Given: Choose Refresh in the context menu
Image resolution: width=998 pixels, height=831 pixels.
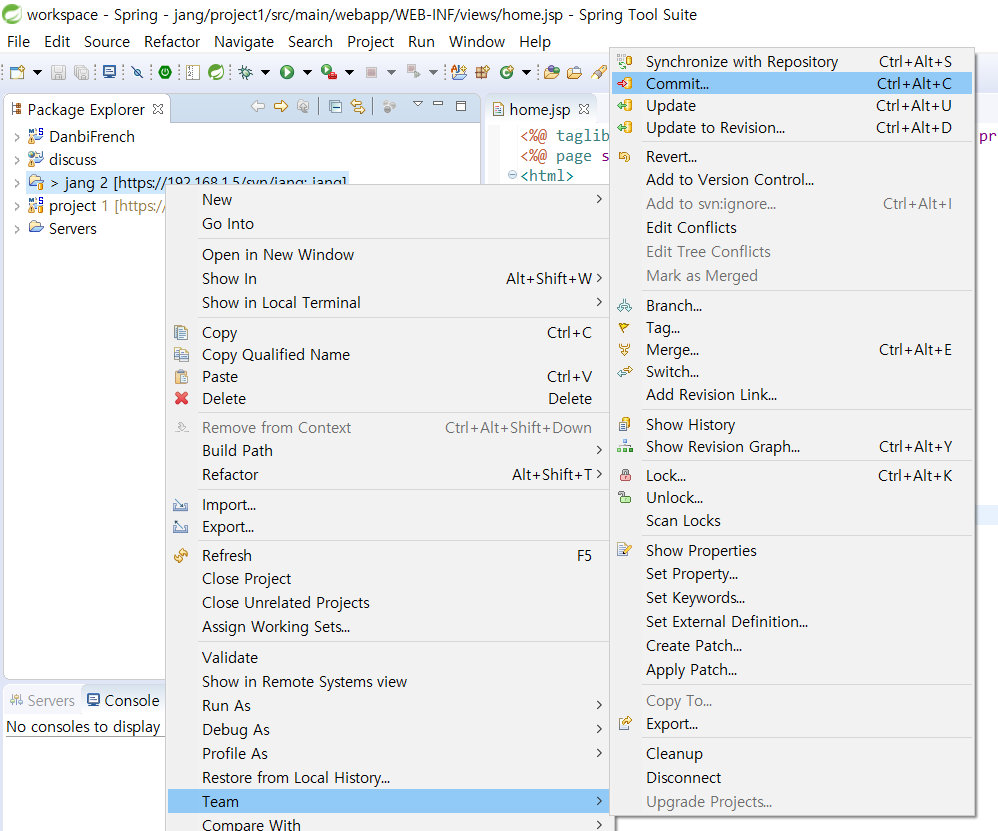Looking at the screenshot, I should 388,555.
